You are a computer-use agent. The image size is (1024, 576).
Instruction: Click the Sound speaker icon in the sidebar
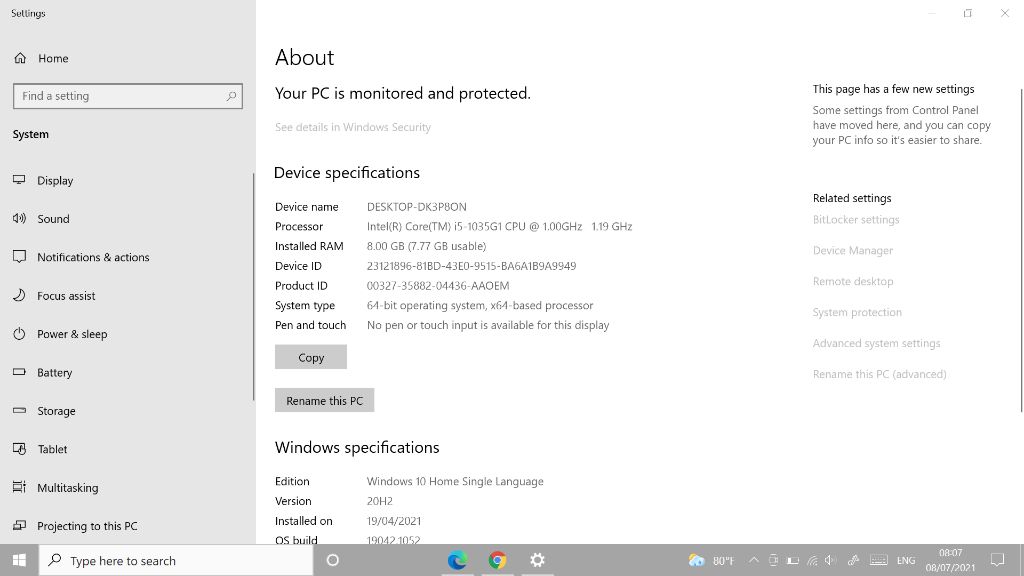pos(20,218)
